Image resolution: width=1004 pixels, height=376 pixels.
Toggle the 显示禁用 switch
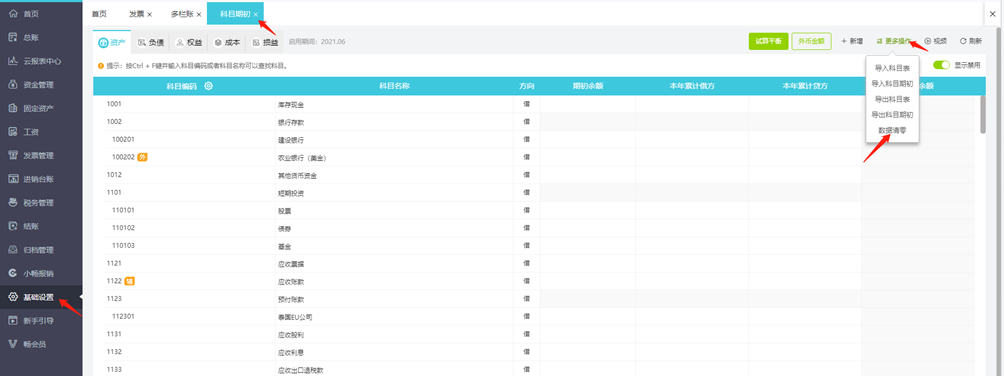pos(941,65)
